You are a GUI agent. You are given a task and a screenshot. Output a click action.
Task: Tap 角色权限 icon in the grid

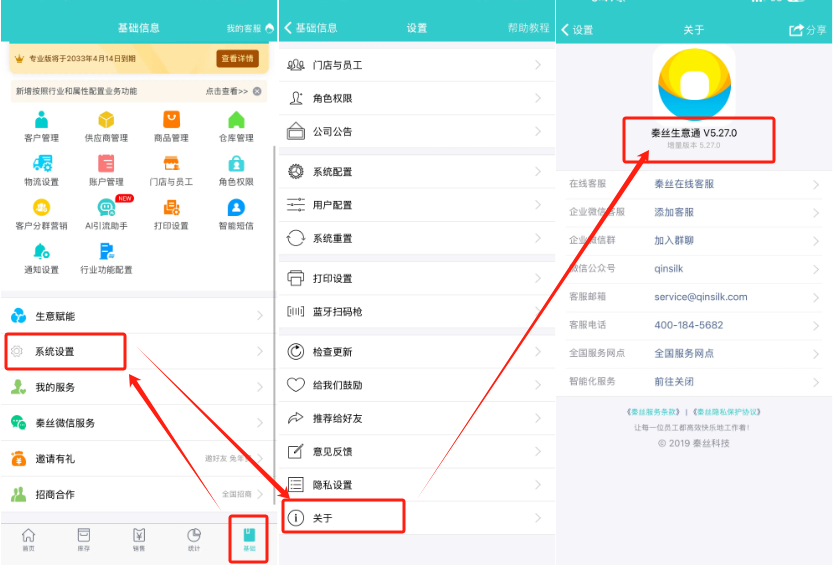(236, 164)
